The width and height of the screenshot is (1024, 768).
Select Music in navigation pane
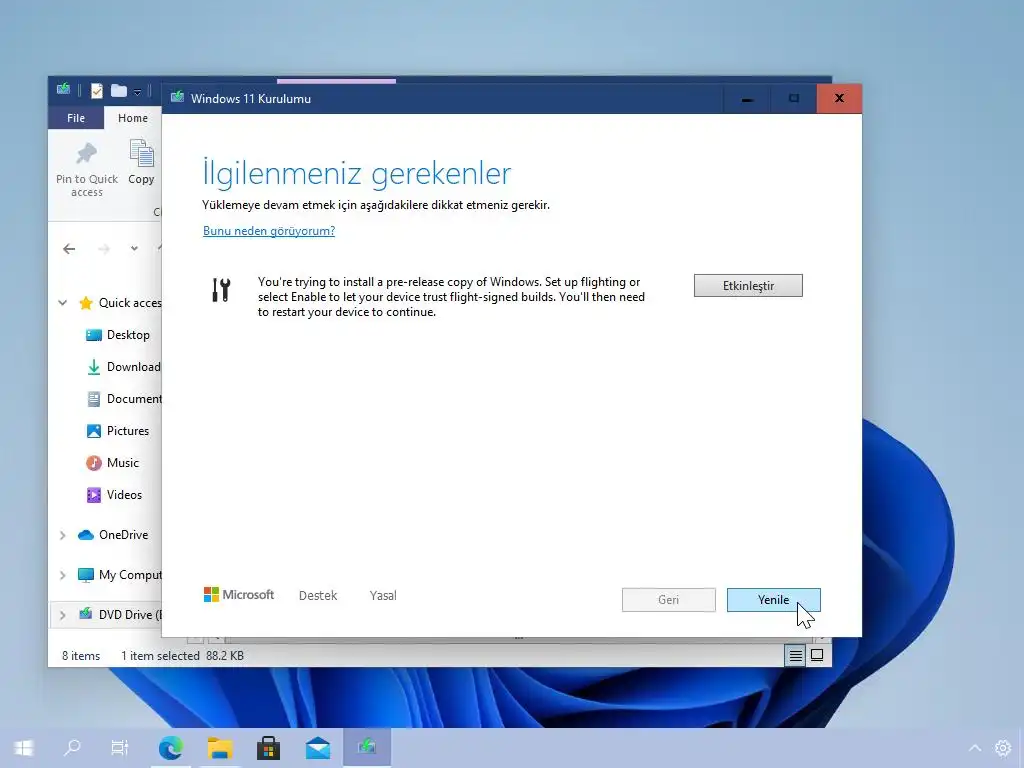pos(112,463)
